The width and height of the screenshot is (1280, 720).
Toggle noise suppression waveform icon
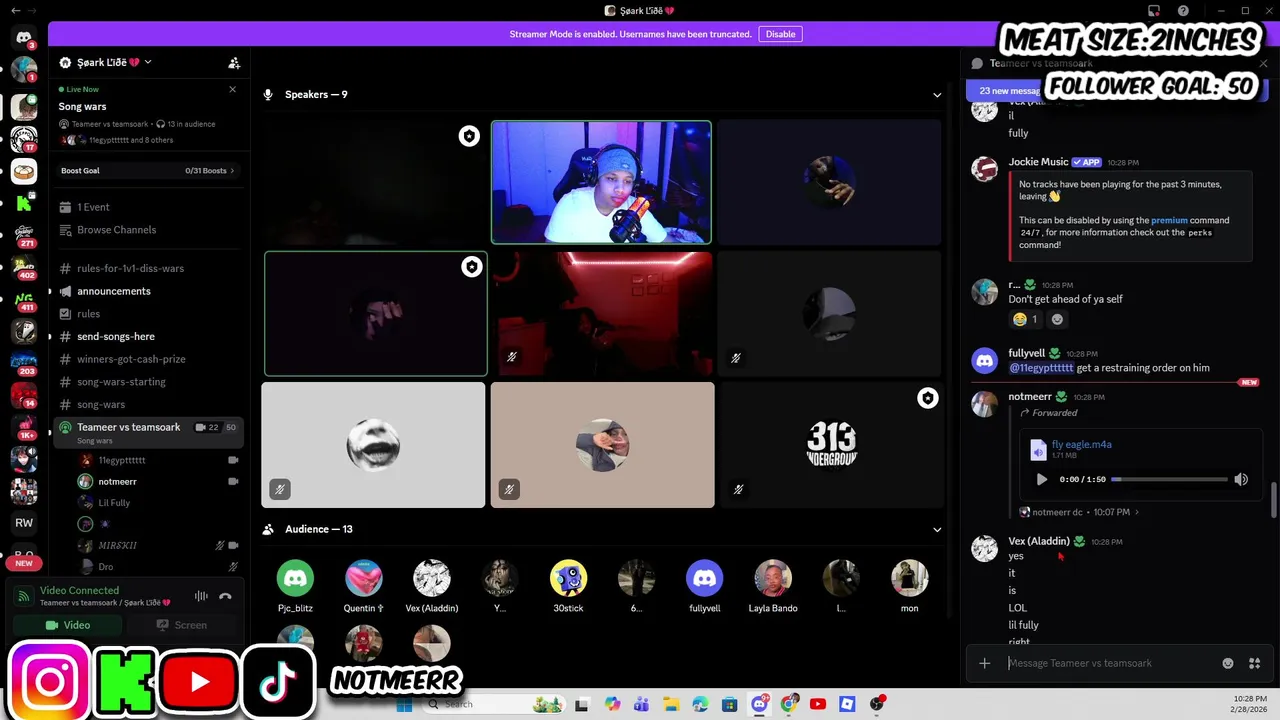point(201,596)
